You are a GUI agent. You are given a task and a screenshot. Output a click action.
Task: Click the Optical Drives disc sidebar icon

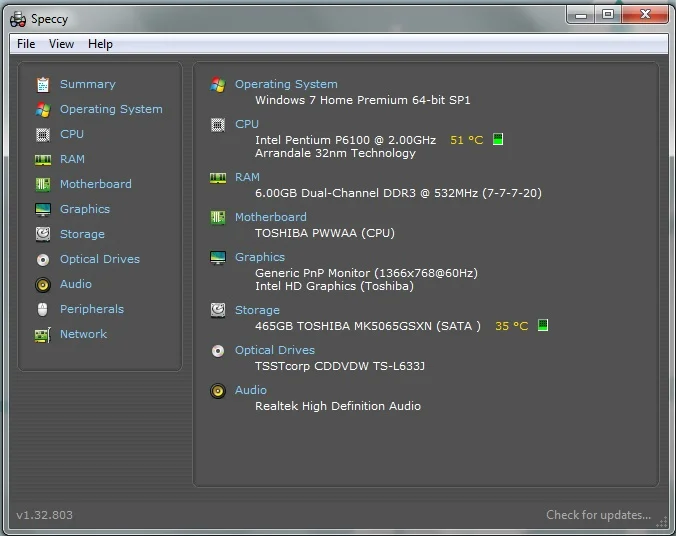coord(43,260)
